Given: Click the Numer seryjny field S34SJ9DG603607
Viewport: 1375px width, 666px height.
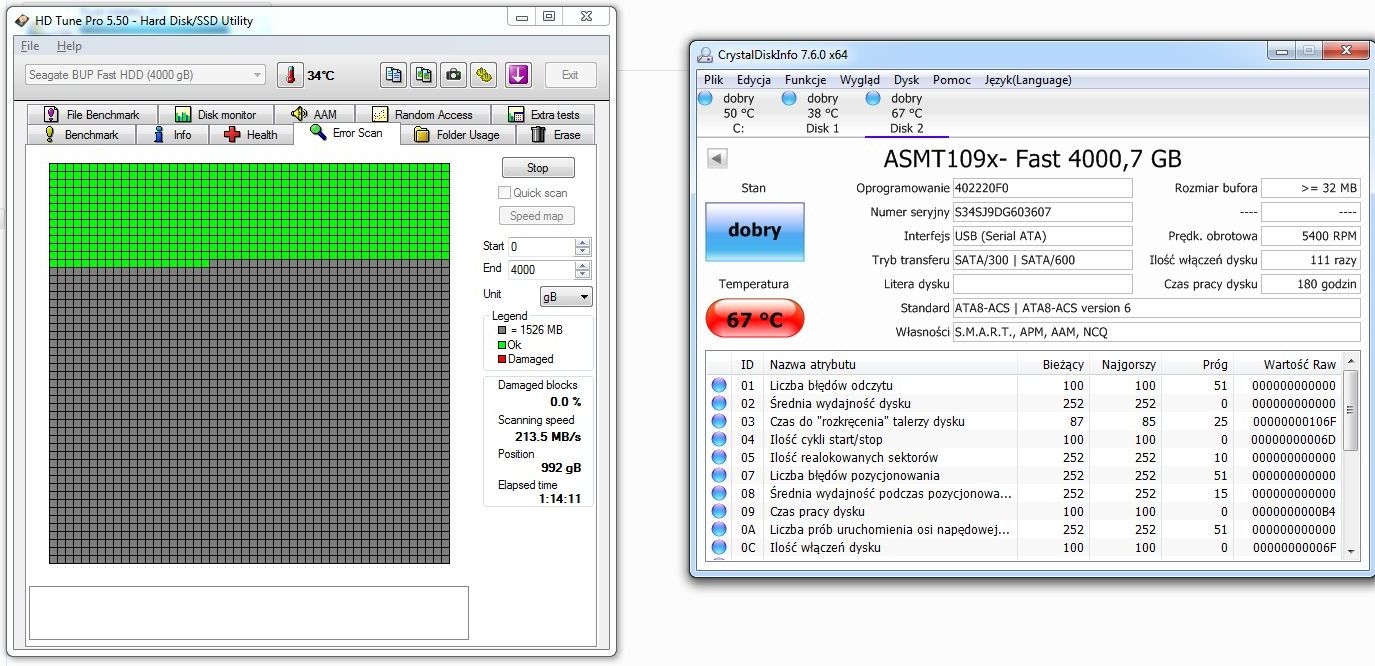Looking at the screenshot, I should coord(1041,212).
